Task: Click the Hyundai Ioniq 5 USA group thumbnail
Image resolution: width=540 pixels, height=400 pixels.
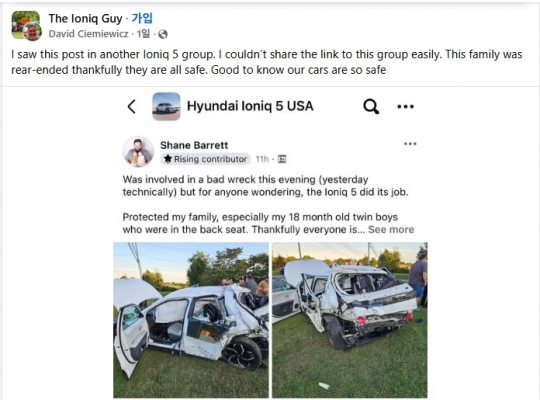Action: coord(166,106)
